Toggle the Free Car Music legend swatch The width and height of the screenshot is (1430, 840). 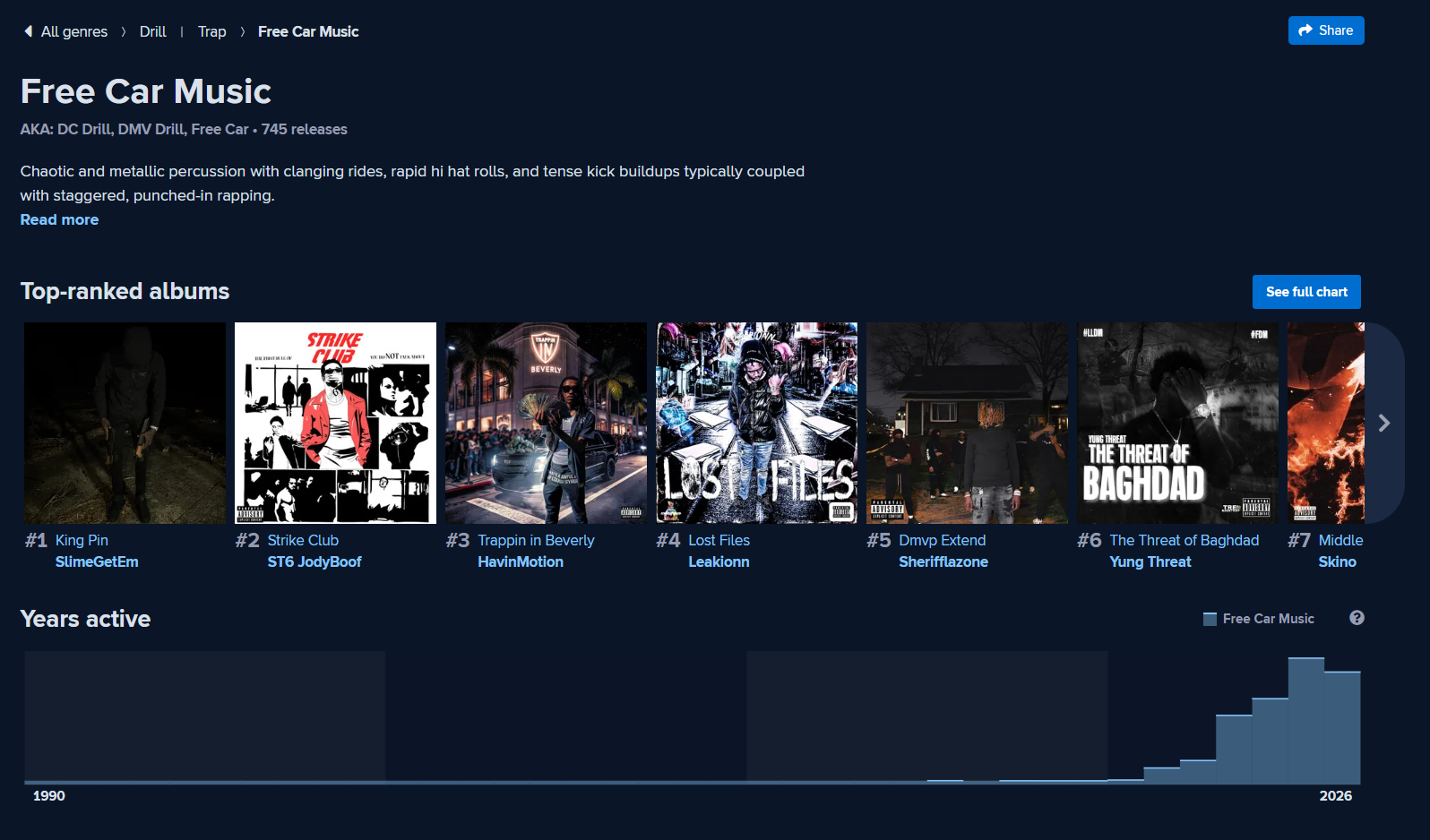(1210, 619)
